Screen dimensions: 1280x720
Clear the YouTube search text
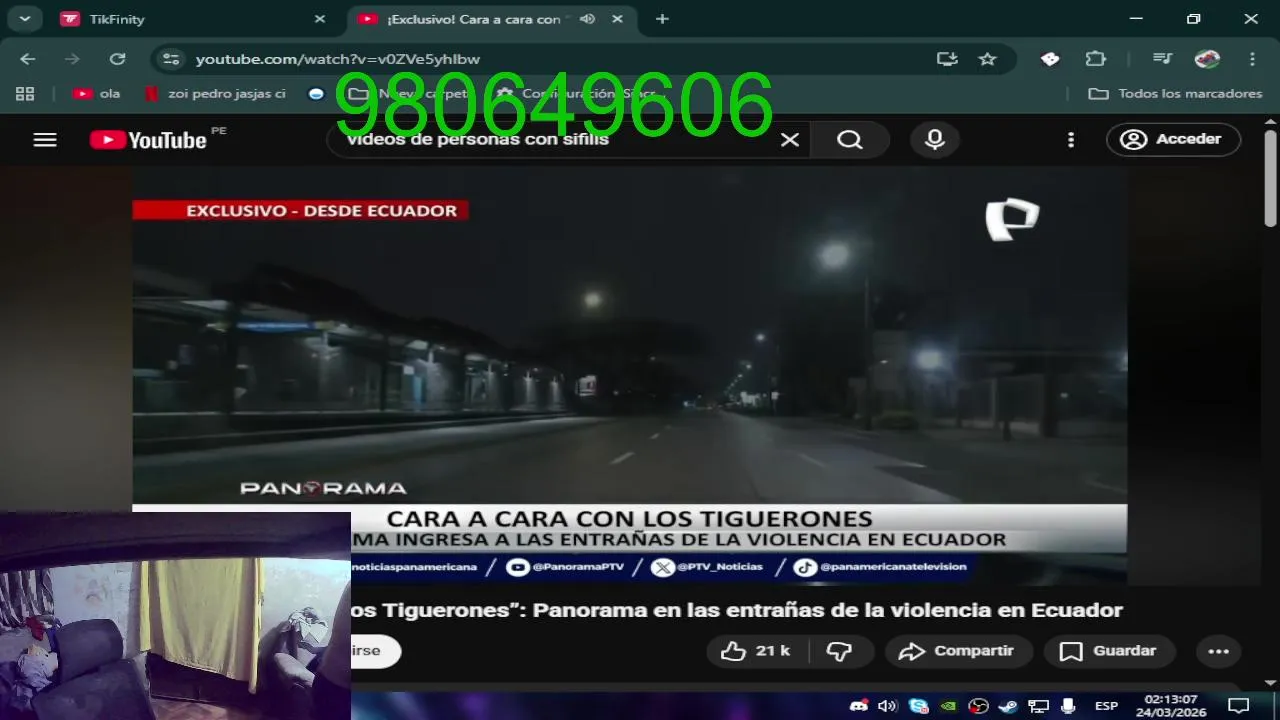(x=790, y=140)
